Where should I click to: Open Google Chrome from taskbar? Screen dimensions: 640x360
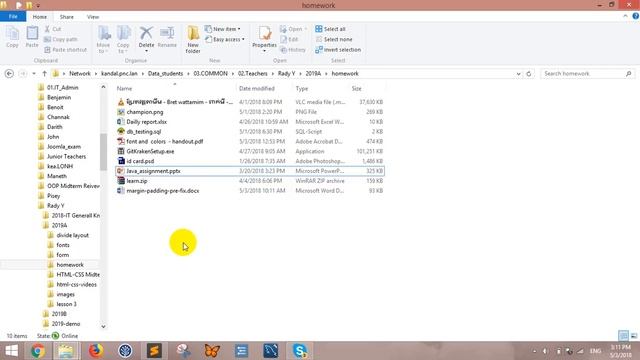point(38,351)
